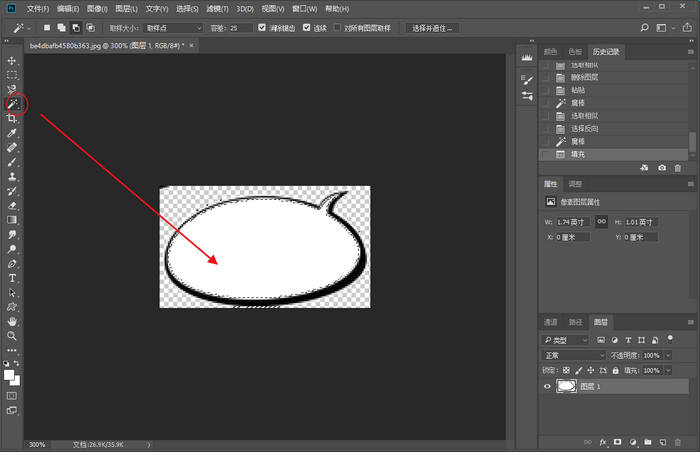Add a layer mask to the layer
The height and width of the screenshot is (452, 700).
point(617,441)
